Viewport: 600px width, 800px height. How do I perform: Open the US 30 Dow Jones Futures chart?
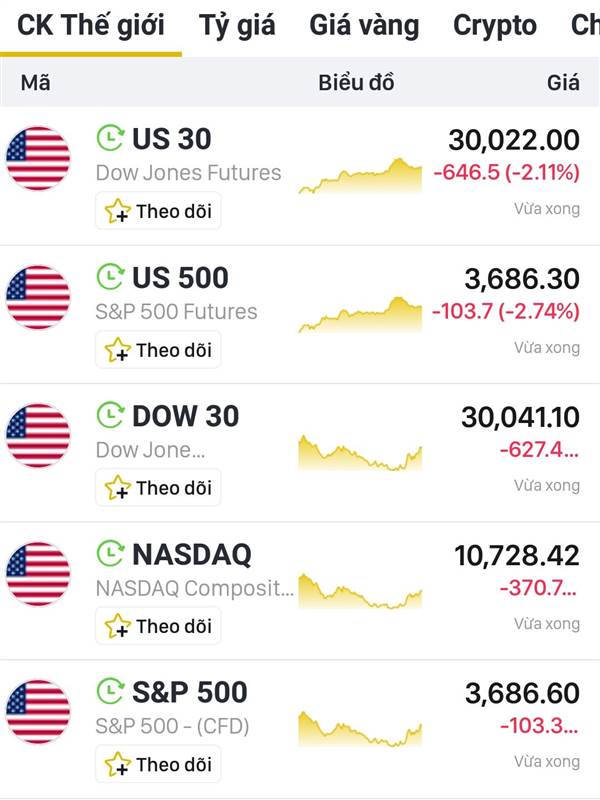360,176
